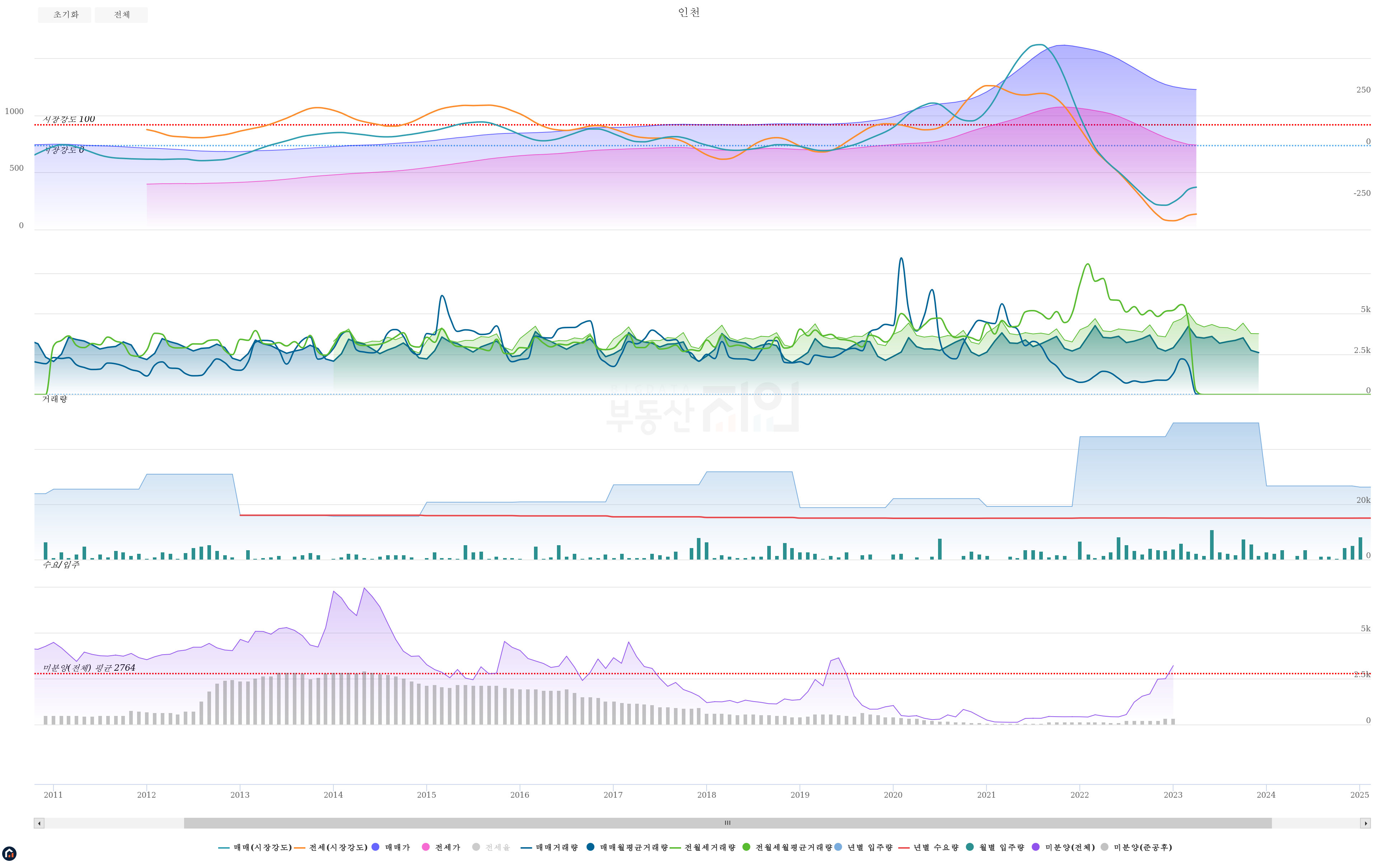The width and height of the screenshot is (1378, 868).
Task: Toggle the 전세(시장강도) legend series
Action: tap(338, 847)
